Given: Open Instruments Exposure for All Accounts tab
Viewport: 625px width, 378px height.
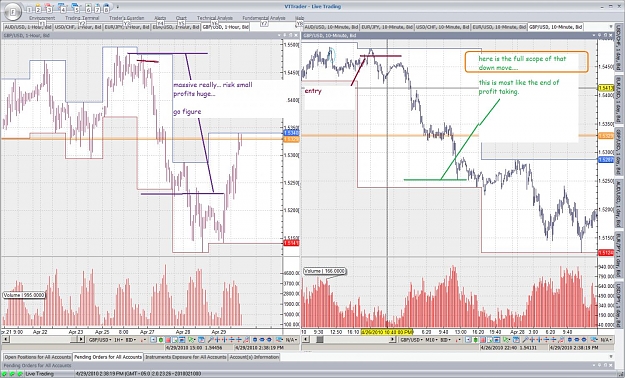Looking at the screenshot, I should [x=185, y=357].
